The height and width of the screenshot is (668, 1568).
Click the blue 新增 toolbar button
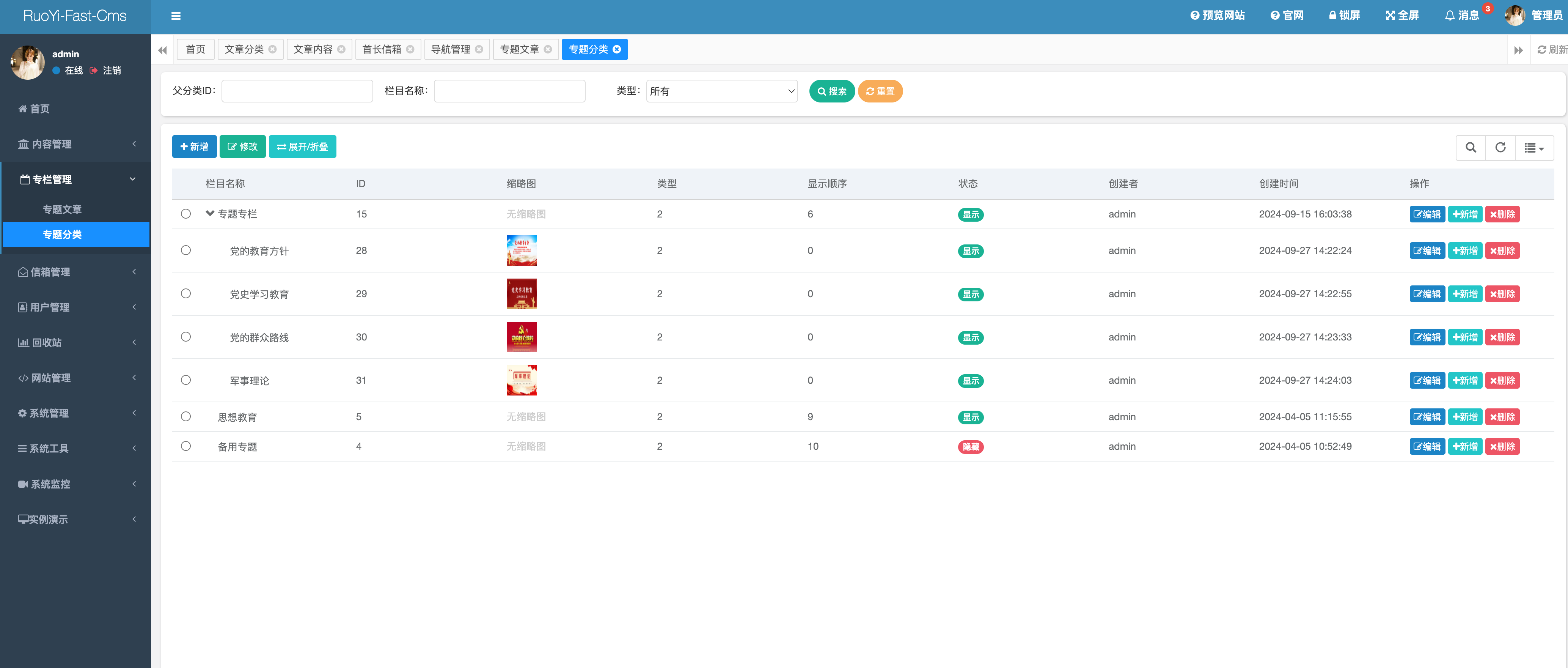pyautogui.click(x=194, y=147)
